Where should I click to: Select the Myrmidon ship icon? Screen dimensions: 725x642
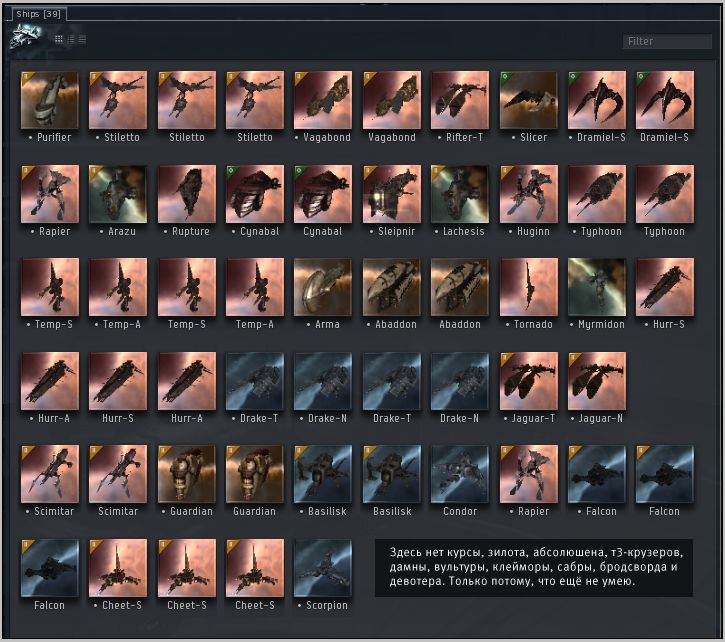(596, 287)
